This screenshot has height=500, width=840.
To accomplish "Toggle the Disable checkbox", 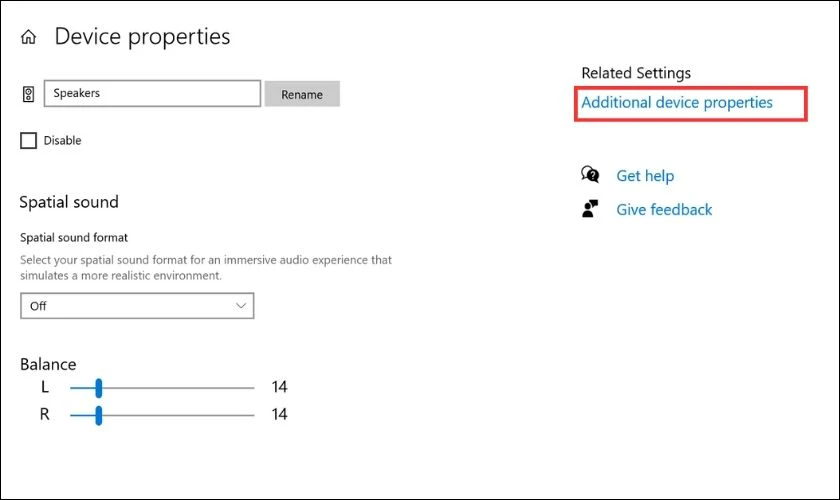I will point(28,140).
